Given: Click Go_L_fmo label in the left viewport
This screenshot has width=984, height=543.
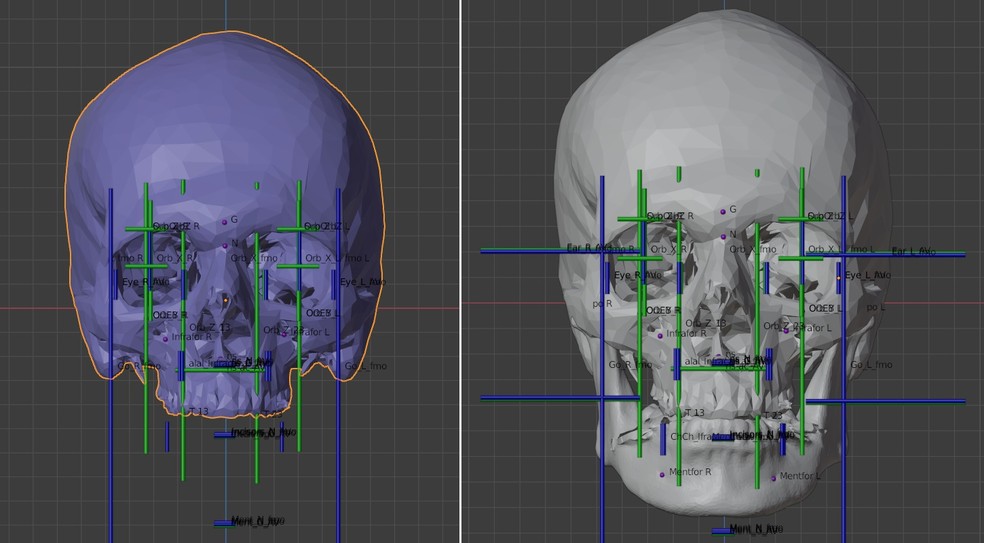Looking at the screenshot, I should [366, 366].
